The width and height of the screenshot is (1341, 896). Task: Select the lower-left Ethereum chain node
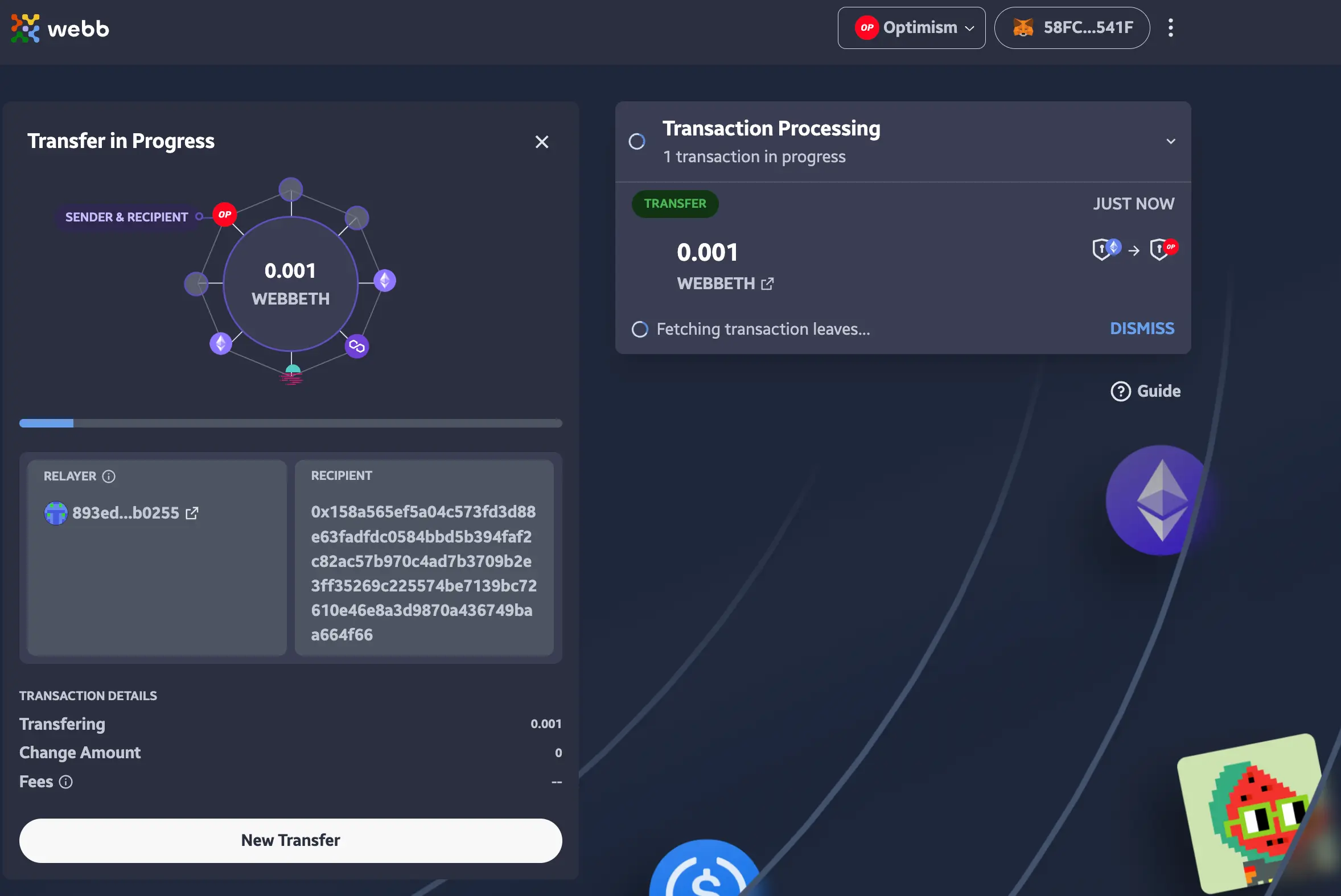click(220, 343)
